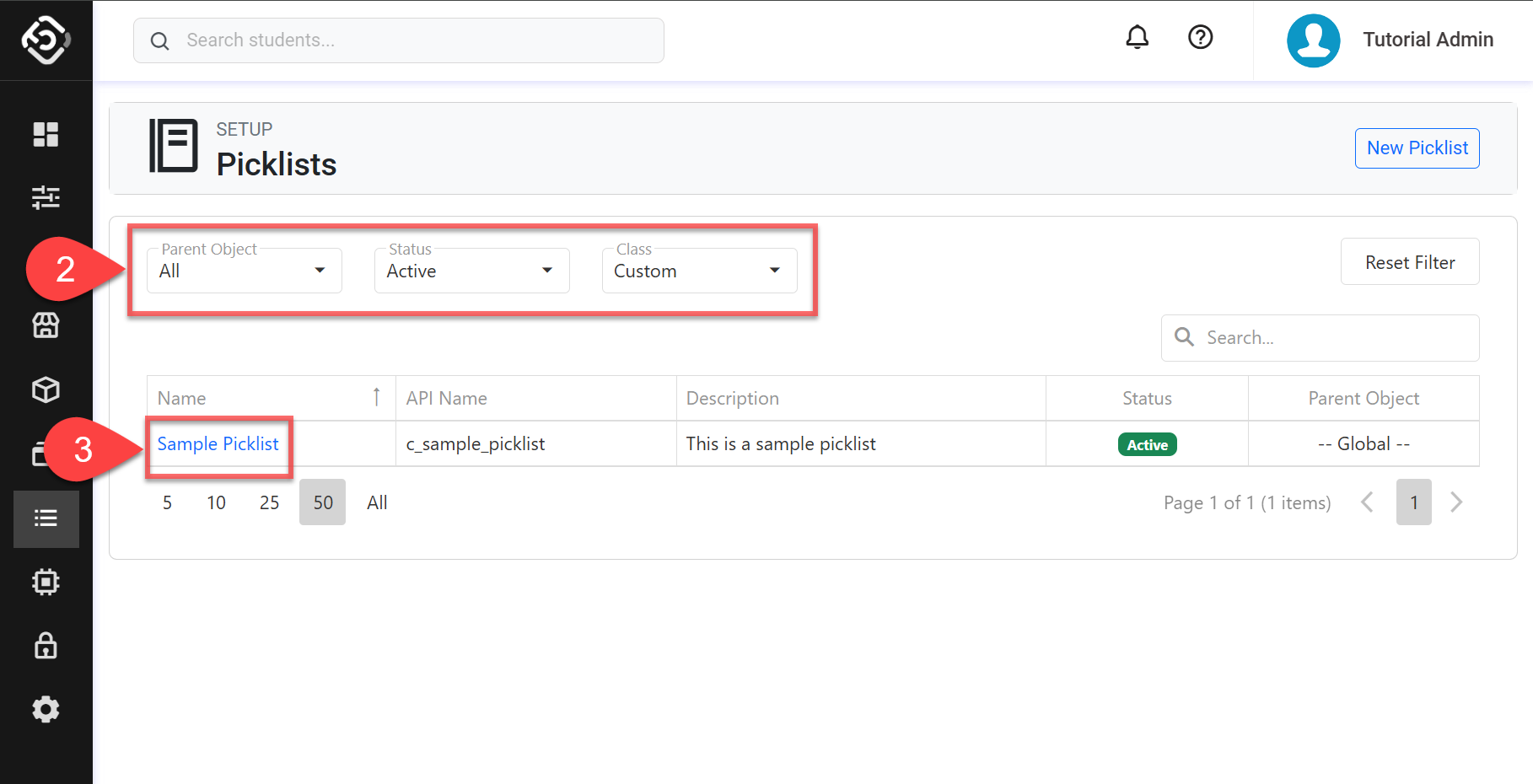The height and width of the screenshot is (784, 1533).
Task: Select the 3D cube icon in sidebar
Action: (x=46, y=389)
